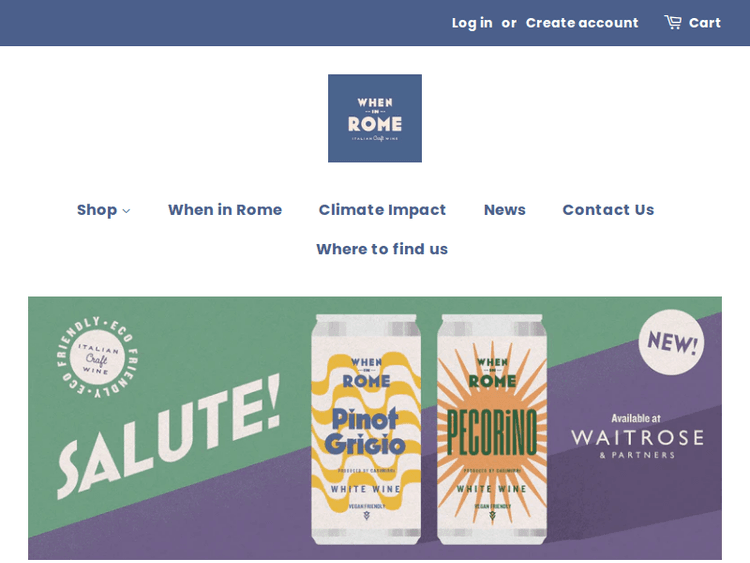The height and width of the screenshot is (563, 750).
Task: Open the Climate Impact page
Action: click(x=382, y=210)
